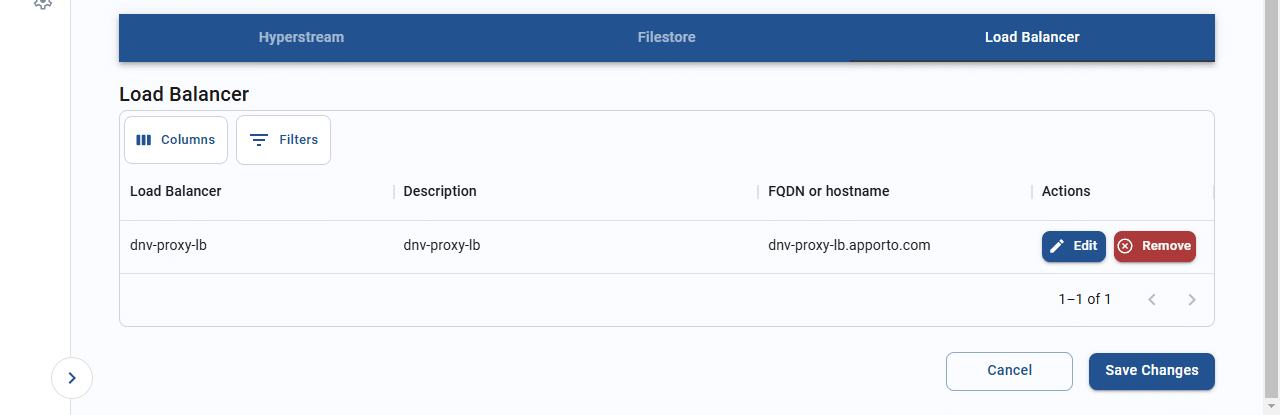Open the Columns selector
Screen dimensions: 1280x415
point(176,140)
